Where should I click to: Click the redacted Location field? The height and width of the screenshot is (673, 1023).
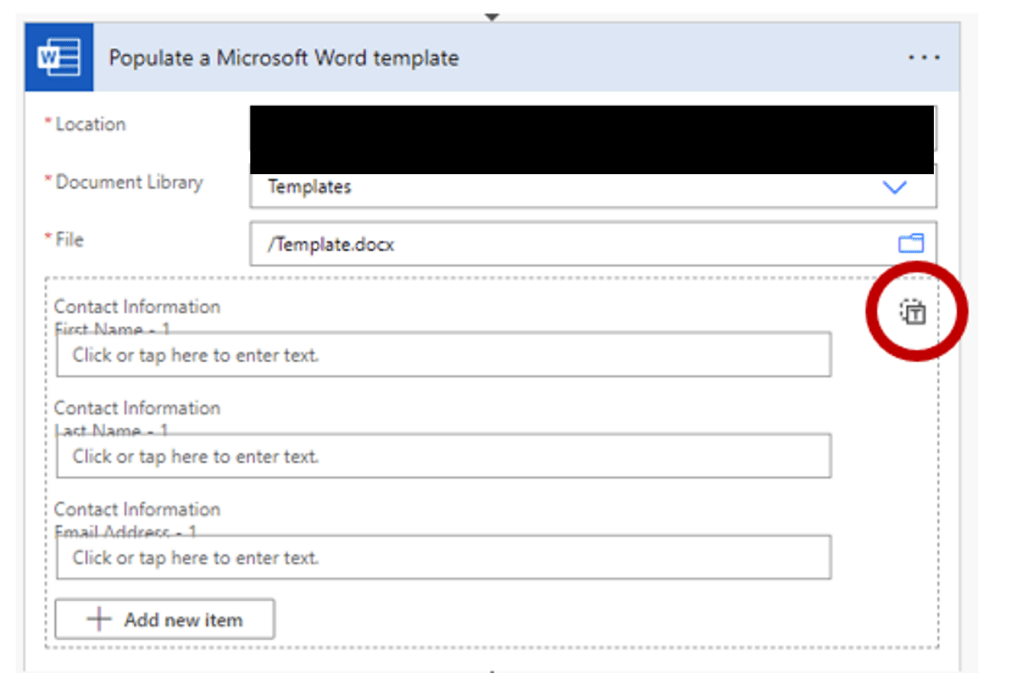592,138
